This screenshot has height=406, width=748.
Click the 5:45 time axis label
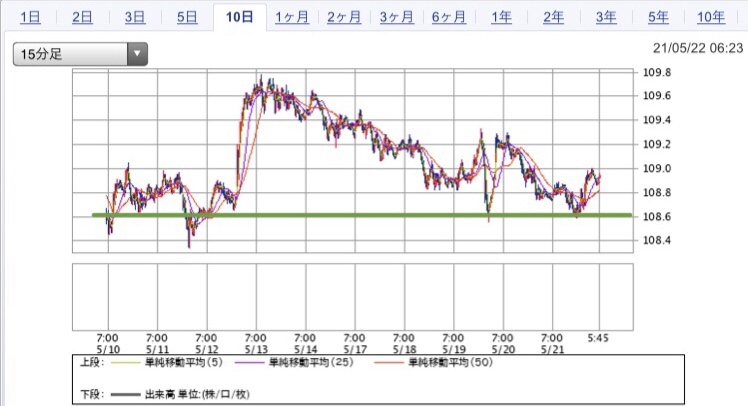(598, 338)
